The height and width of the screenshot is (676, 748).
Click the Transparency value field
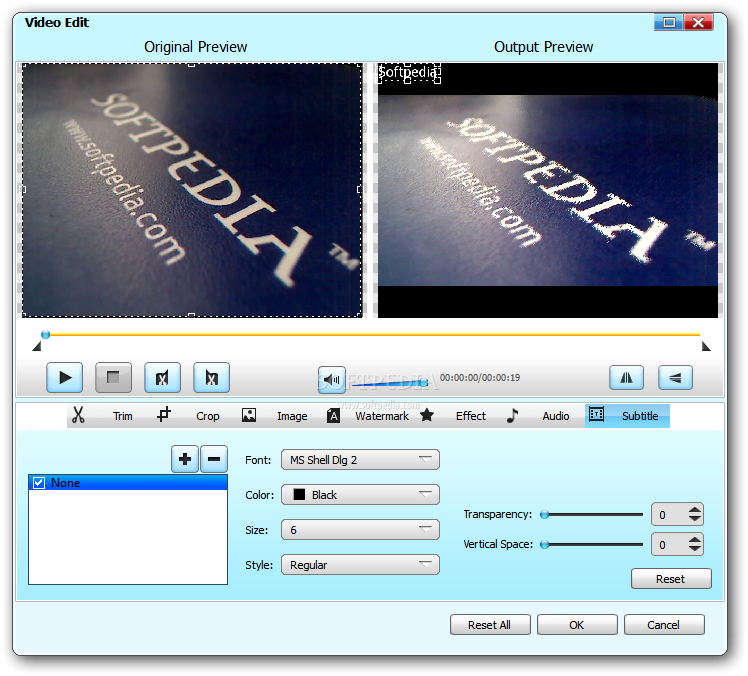point(669,515)
